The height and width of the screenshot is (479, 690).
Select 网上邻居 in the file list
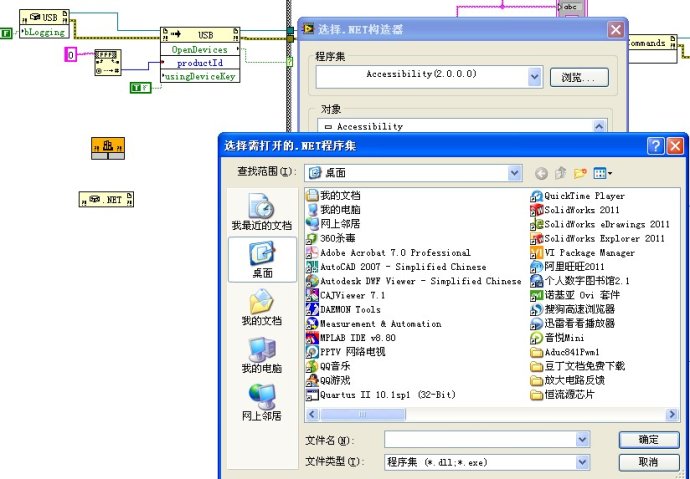[x=334, y=223]
